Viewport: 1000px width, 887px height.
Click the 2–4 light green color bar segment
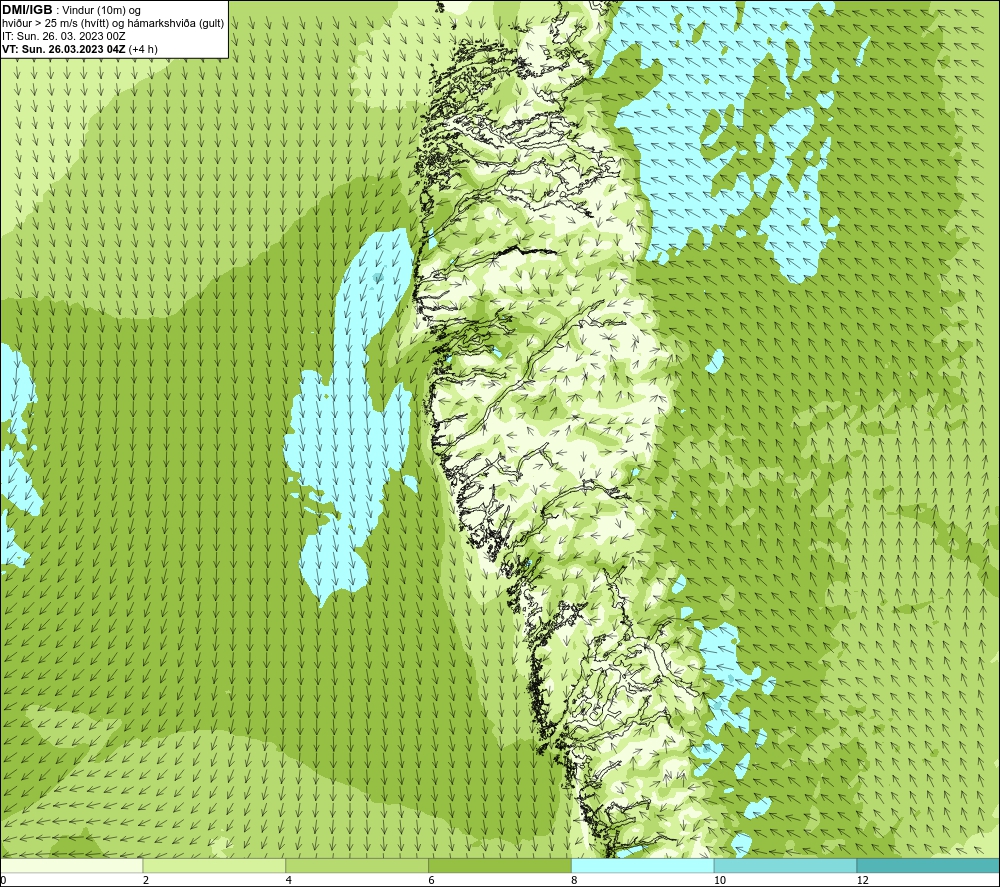tap(214, 865)
